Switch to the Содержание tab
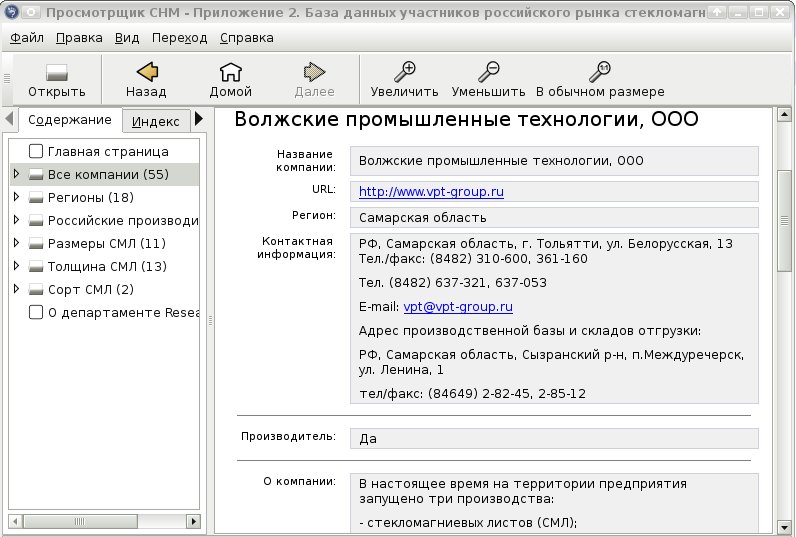 pos(70,120)
